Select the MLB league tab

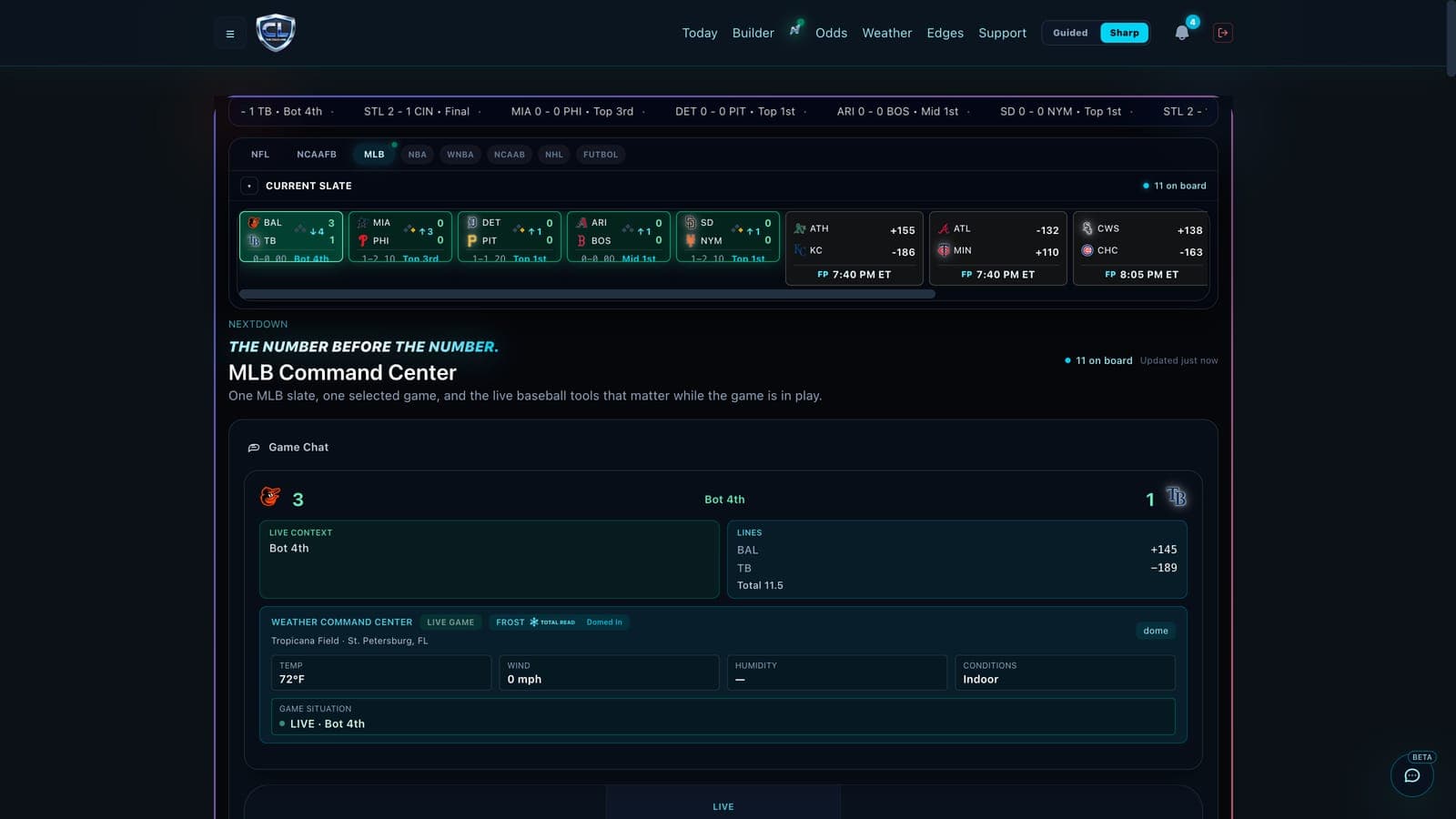pyautogui.click(x=374, y=155)
